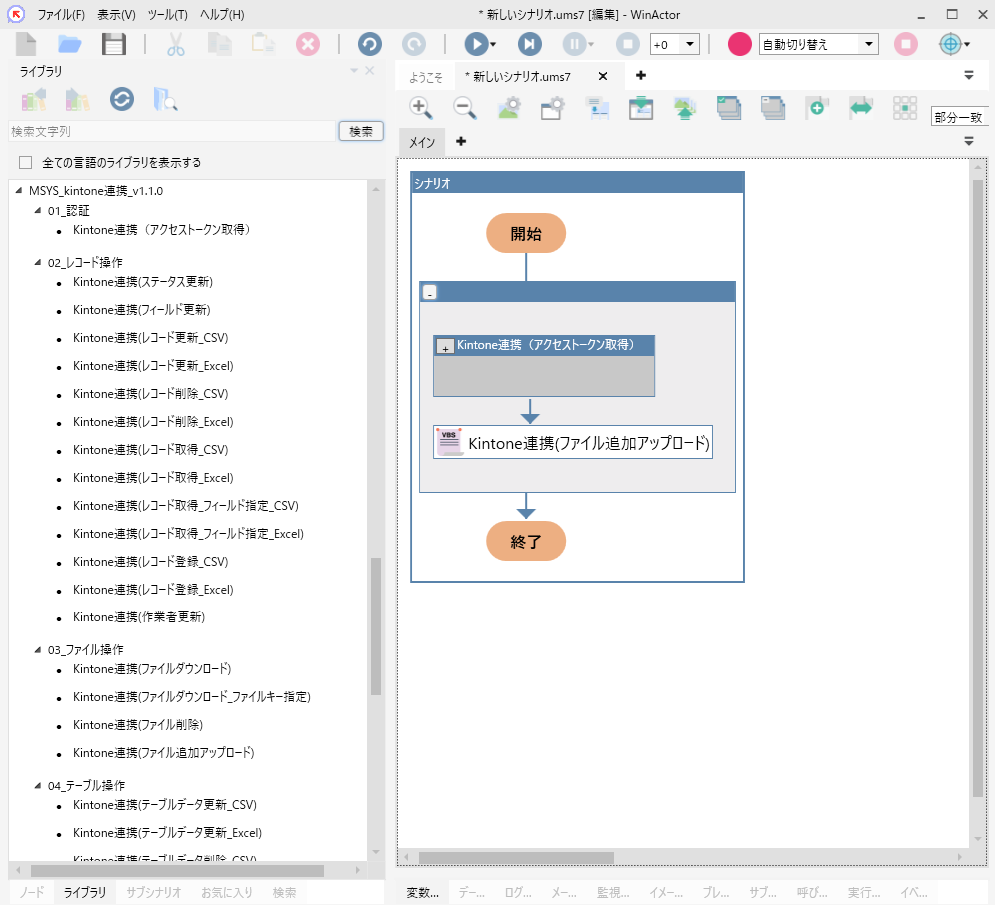The image size is (995, 905).
Task: Click the 開始 start node
Action: coord(526,234)
